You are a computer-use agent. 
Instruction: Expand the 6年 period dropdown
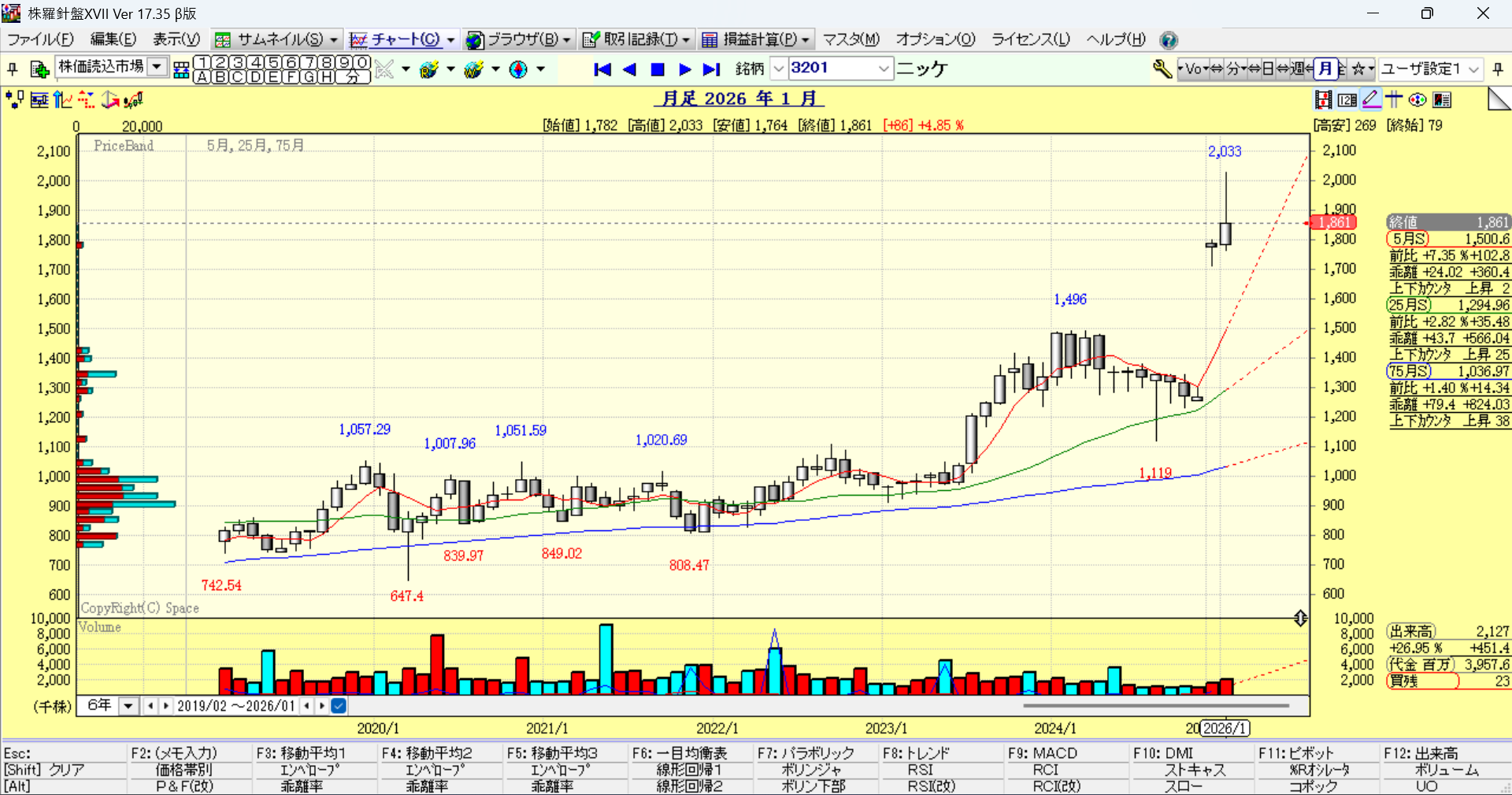pyautogui.click(x=128, y=706)
